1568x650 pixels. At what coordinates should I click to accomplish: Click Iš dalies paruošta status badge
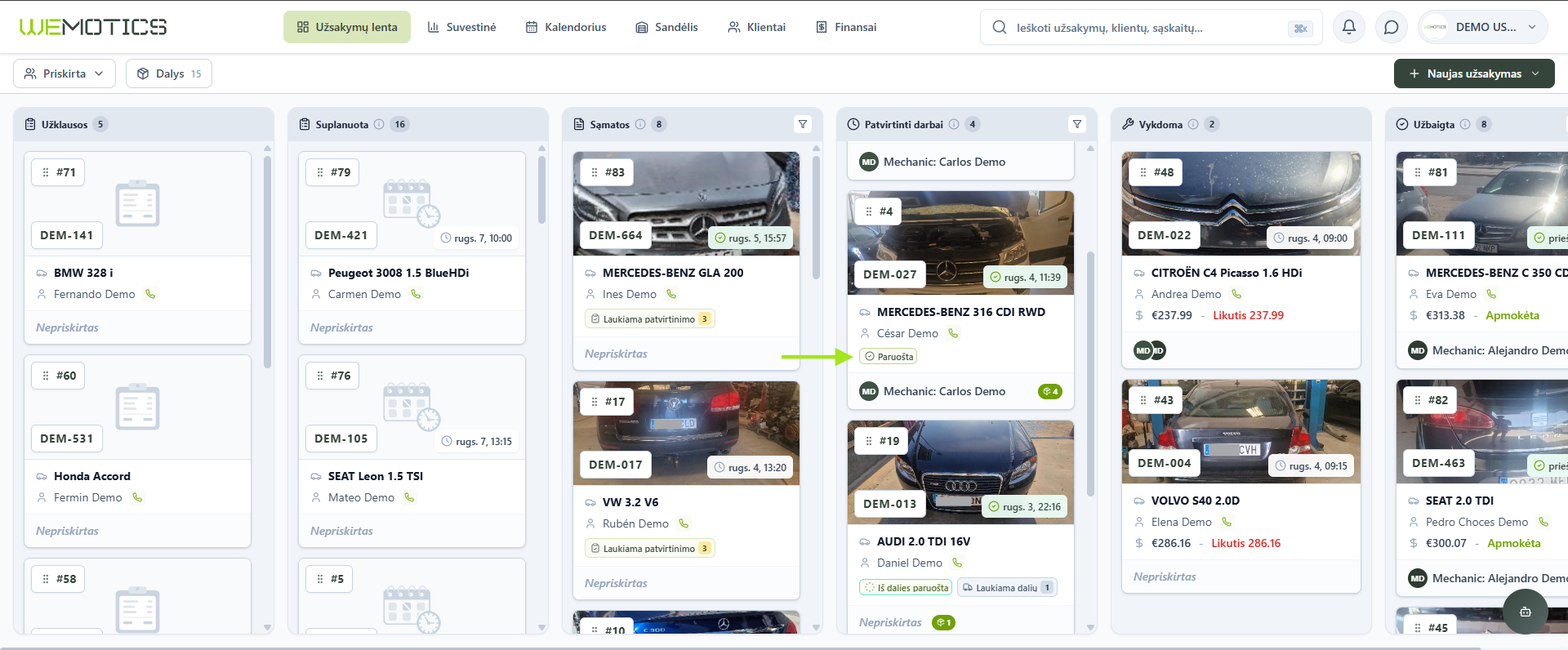click(906, 587)
